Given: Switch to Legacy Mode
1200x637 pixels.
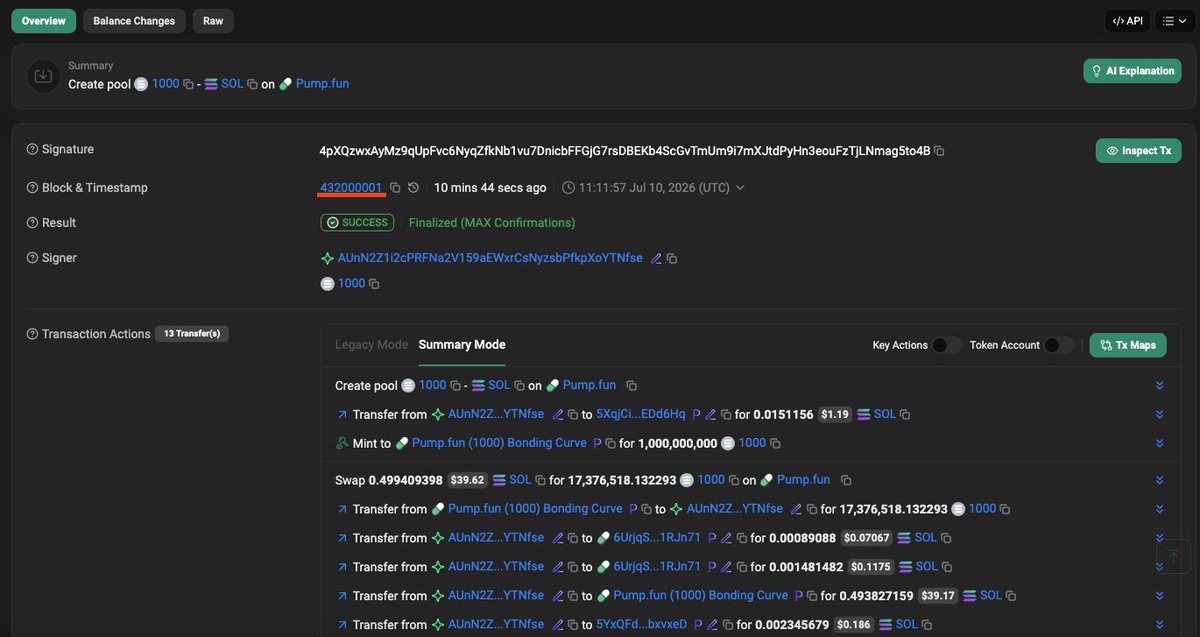Looking at the screenshot, I should [372, 345].
